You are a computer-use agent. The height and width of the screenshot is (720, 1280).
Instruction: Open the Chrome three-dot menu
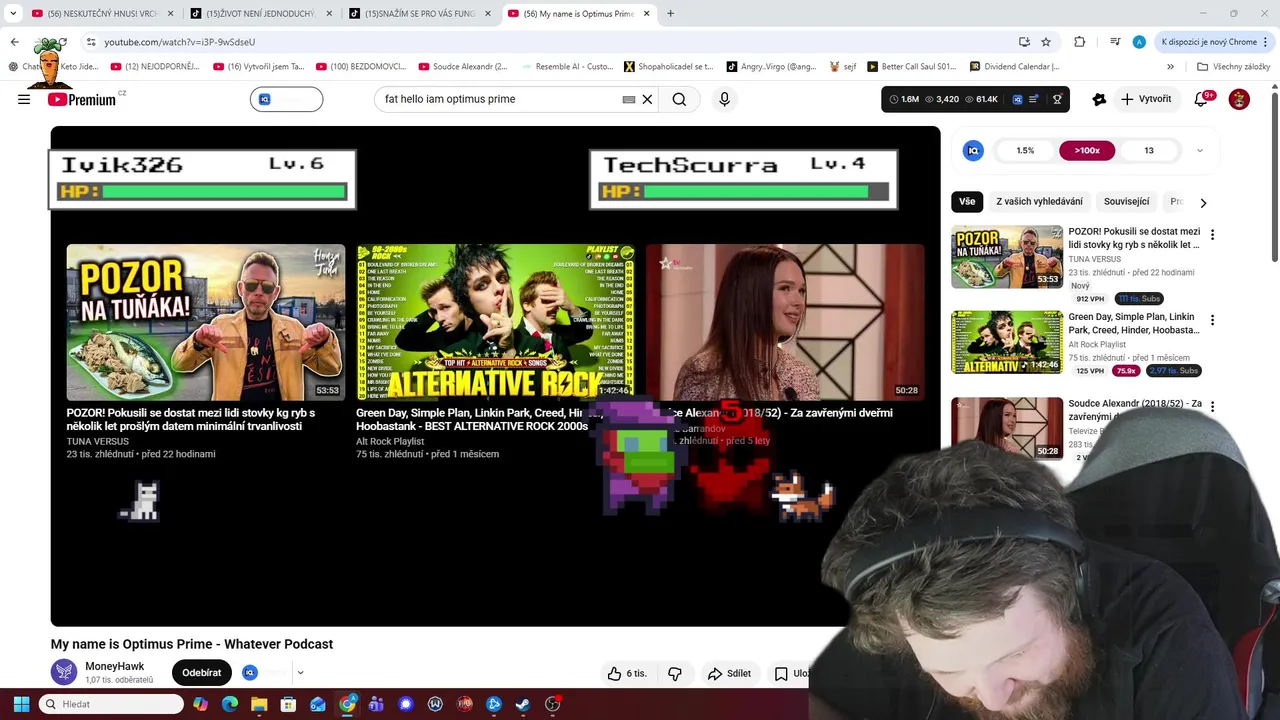coord(1265,42)
